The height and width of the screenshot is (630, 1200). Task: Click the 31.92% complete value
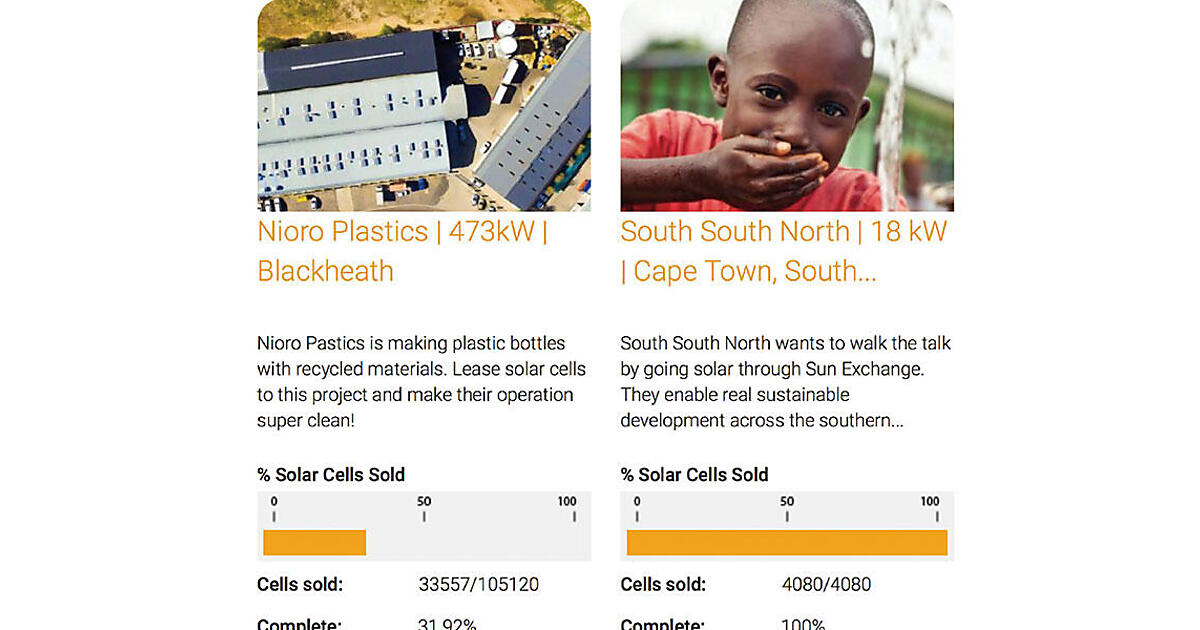[x=447, y=624]
